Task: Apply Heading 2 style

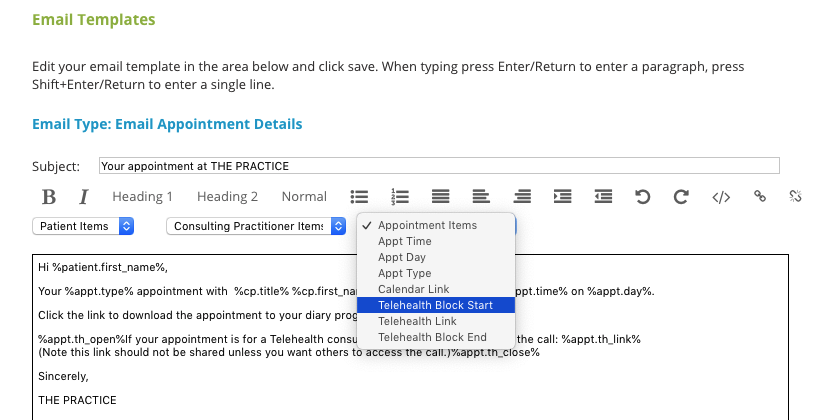Action: pyautogui.click(x=227, y=196)
